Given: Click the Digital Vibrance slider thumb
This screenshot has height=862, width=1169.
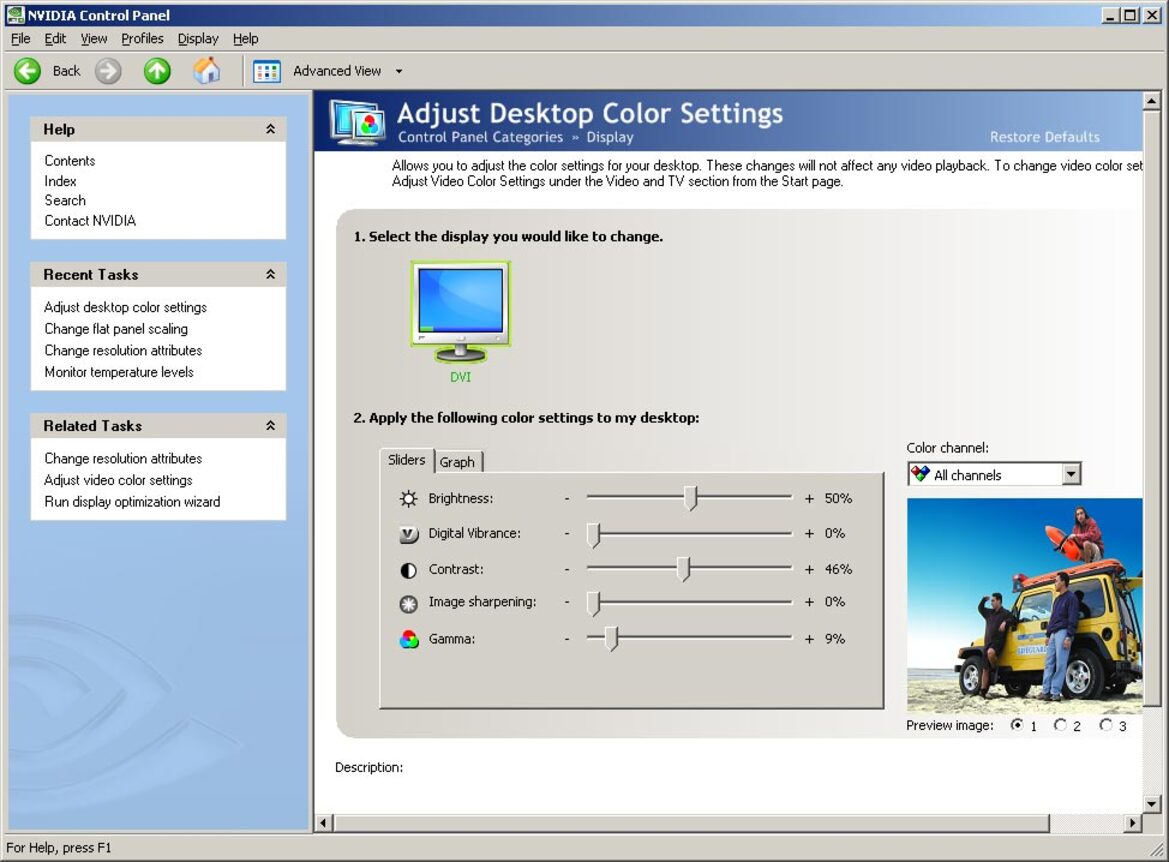Looking at the screenshot, I should pyautogui.click(x=593, y=535).
